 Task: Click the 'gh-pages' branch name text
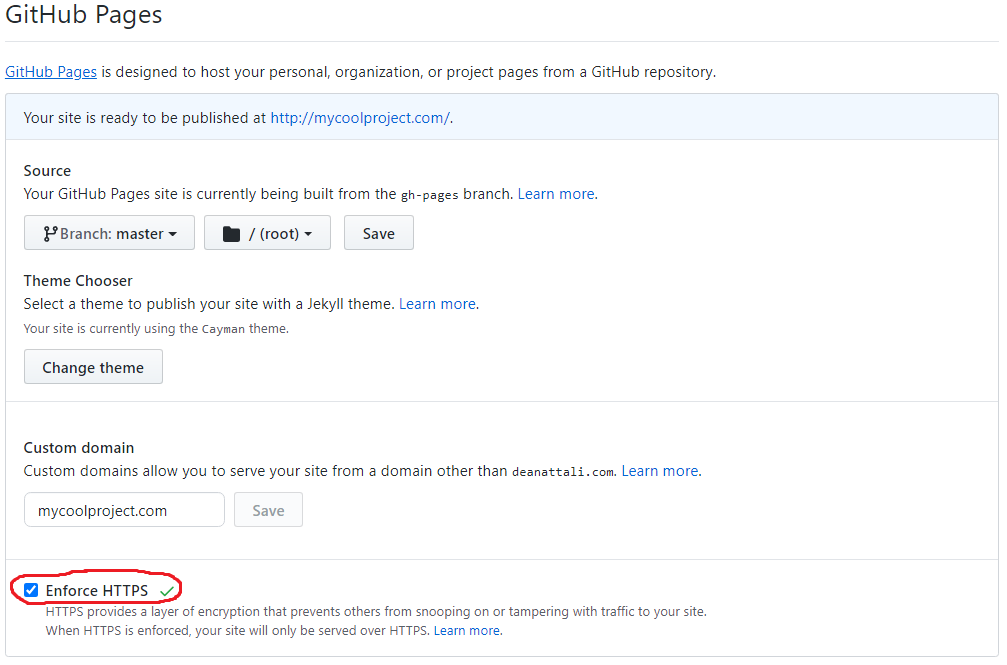[430, 195]
